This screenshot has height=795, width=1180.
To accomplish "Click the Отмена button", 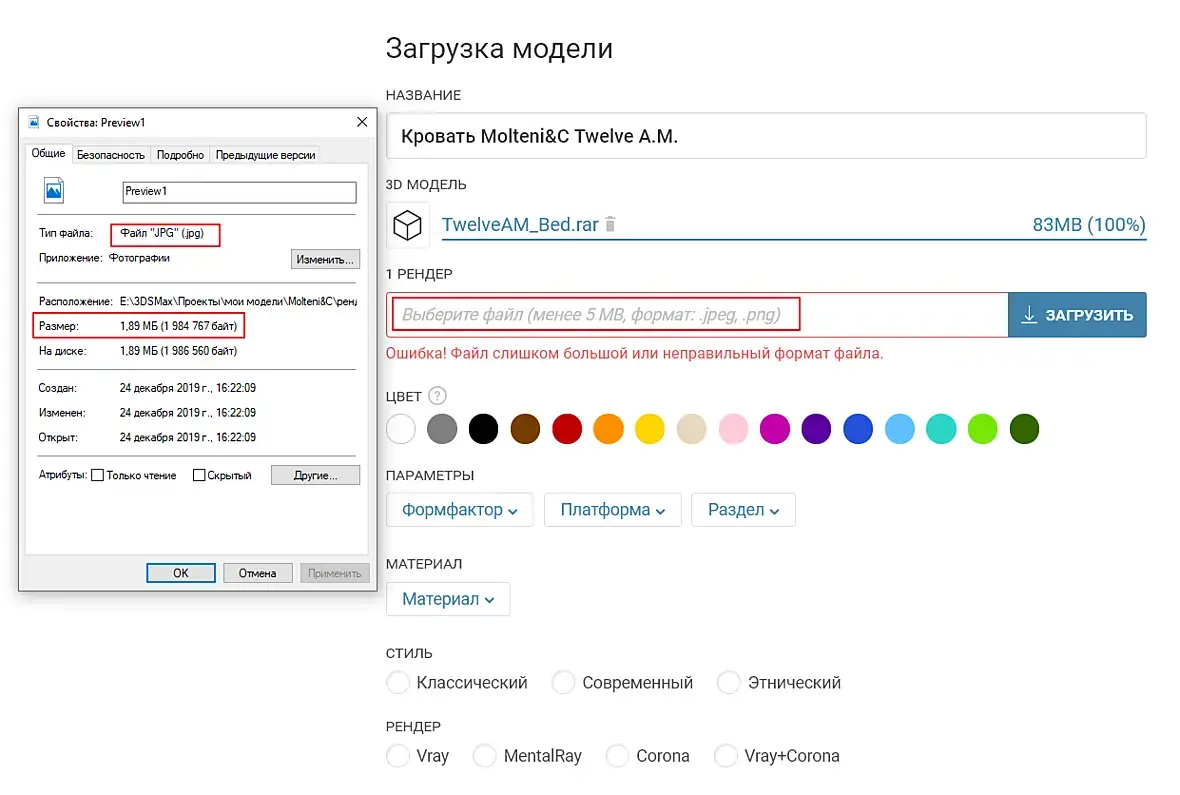I will [257, 573].
